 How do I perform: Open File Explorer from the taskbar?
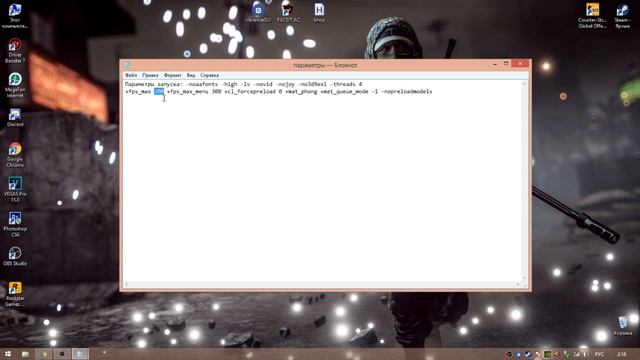(25, 354)
